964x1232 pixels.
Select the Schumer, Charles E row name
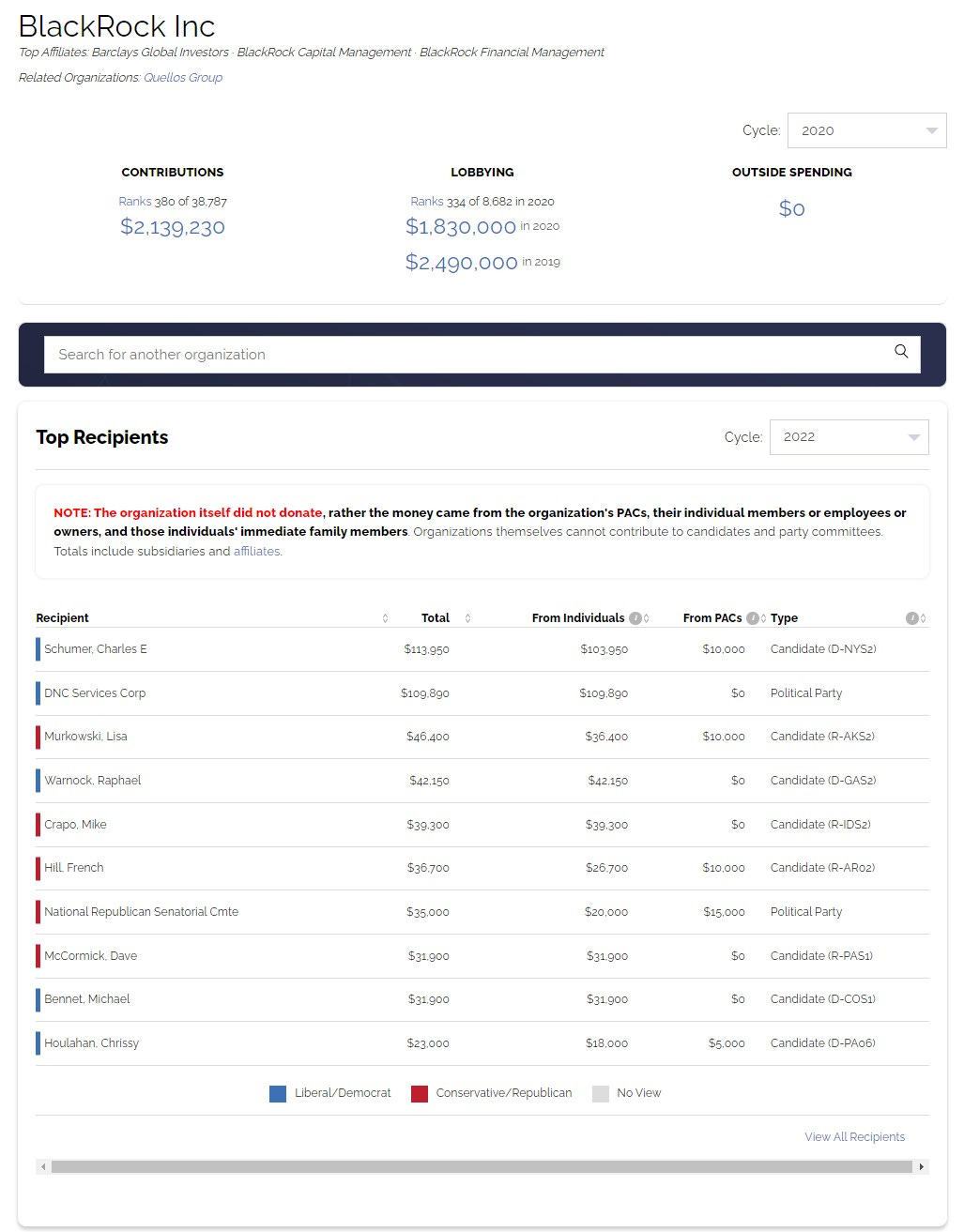[x=96, y=649]
